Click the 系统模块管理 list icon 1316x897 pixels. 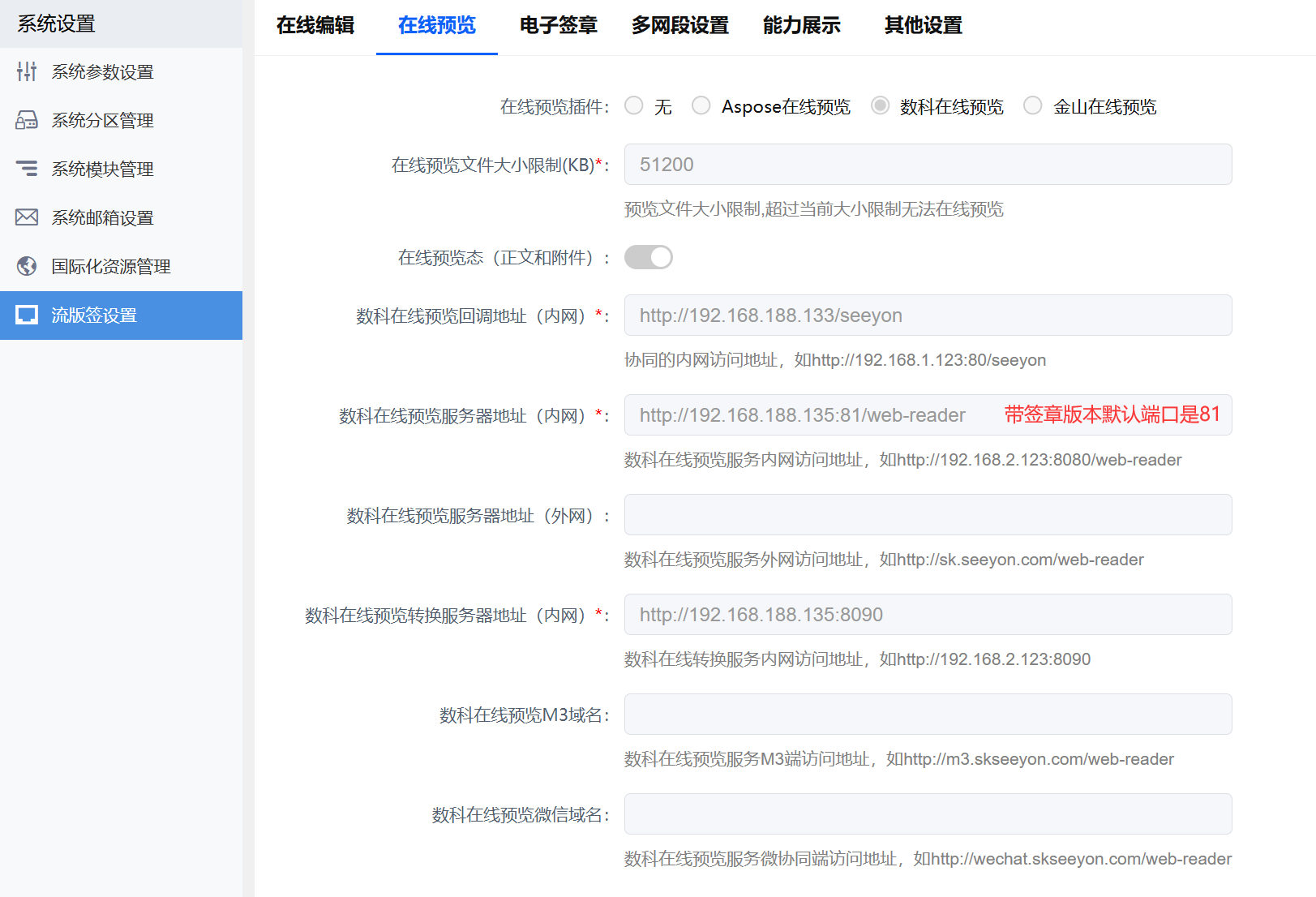(x=27, y=169)
